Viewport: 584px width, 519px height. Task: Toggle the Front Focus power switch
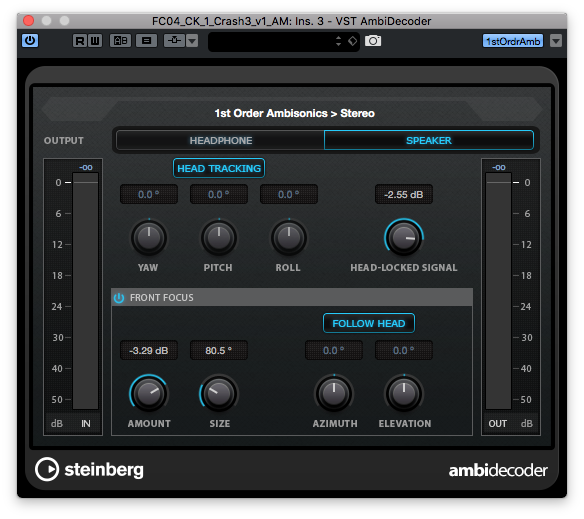point(119,298)
